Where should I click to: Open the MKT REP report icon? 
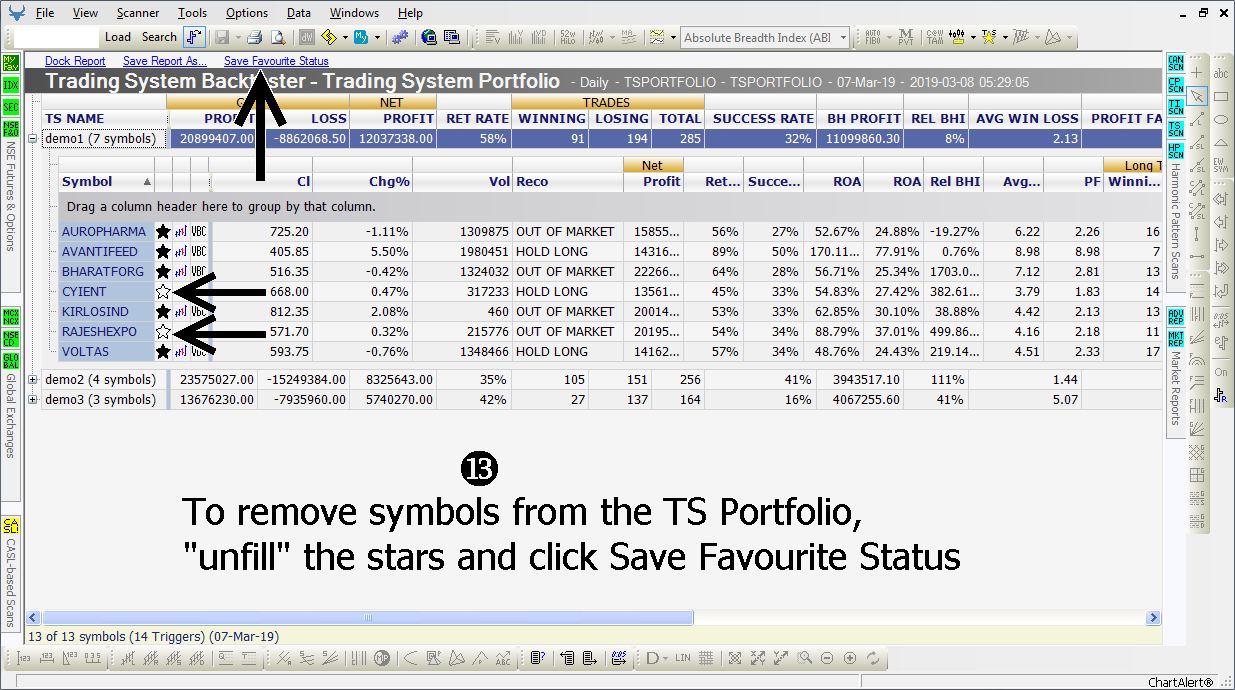click(1175, 339)
